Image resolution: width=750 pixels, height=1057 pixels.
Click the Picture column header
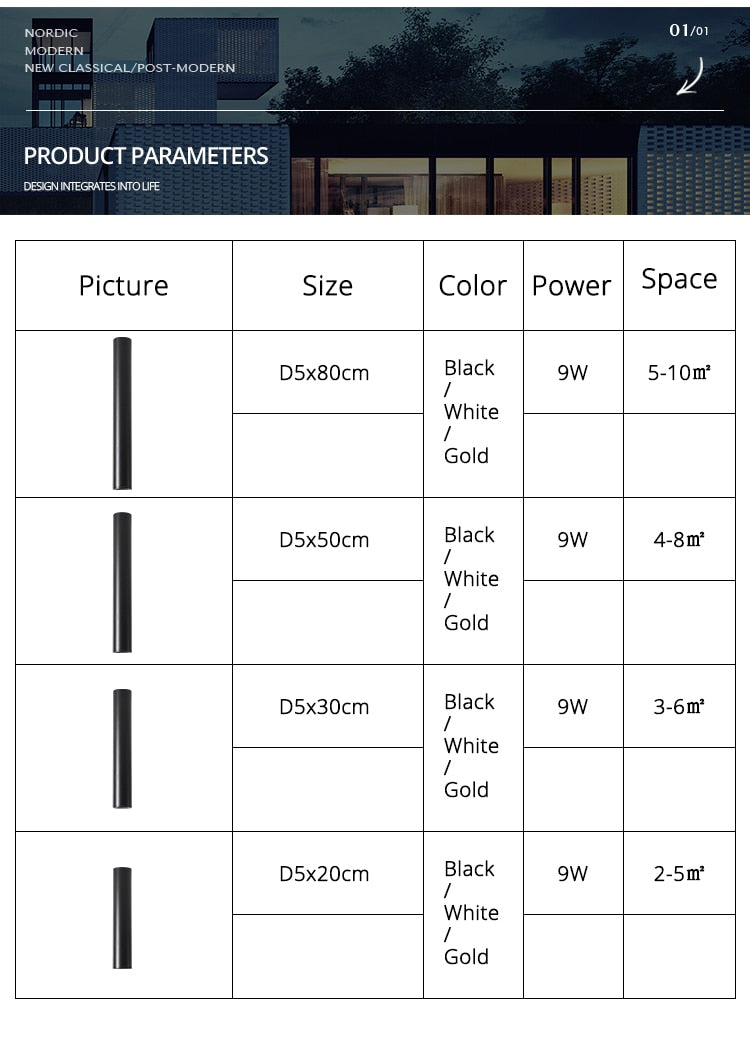pos(124,286)
